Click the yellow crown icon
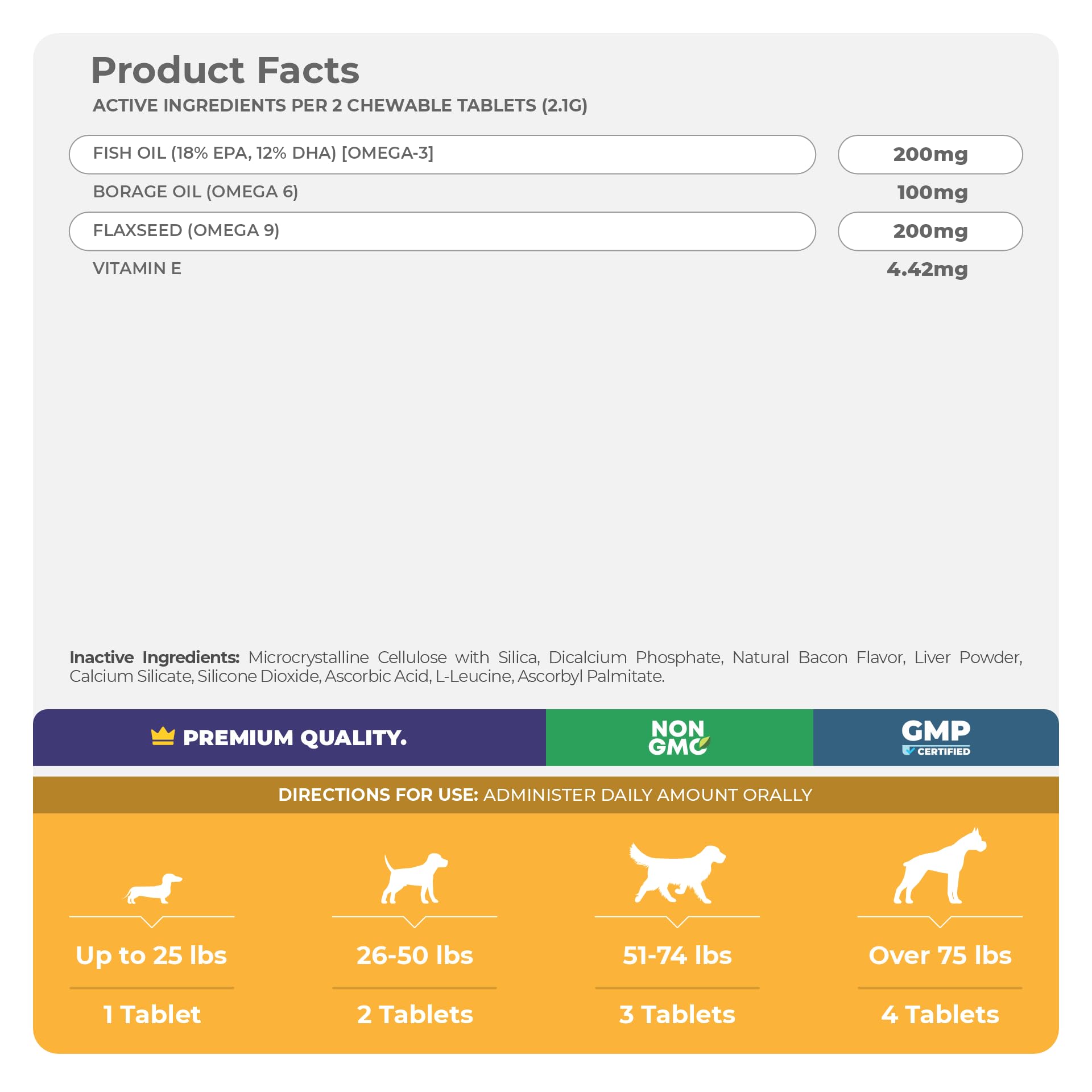 point(163,737)
